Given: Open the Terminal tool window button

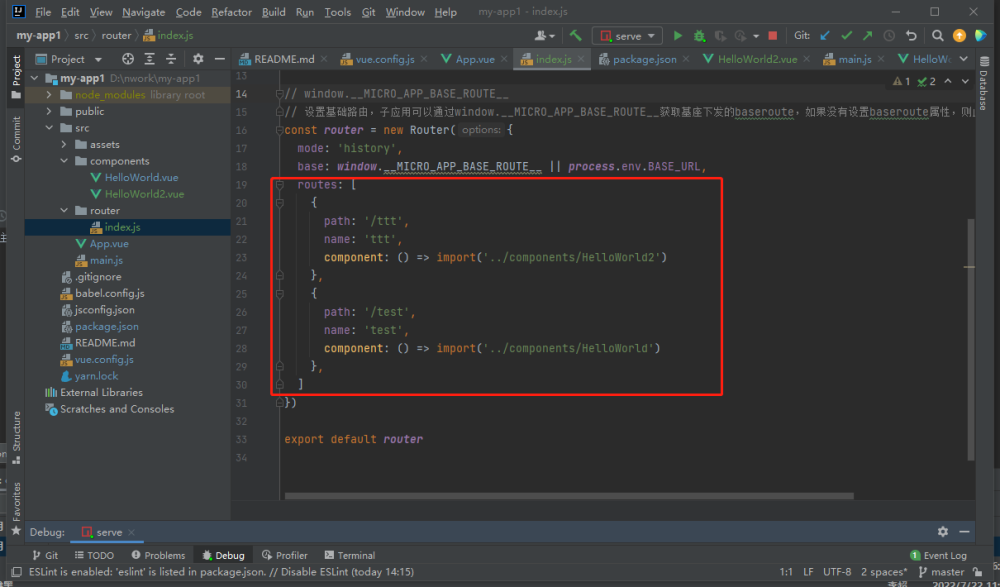Looking at the screenshot, I should point(349,555).
